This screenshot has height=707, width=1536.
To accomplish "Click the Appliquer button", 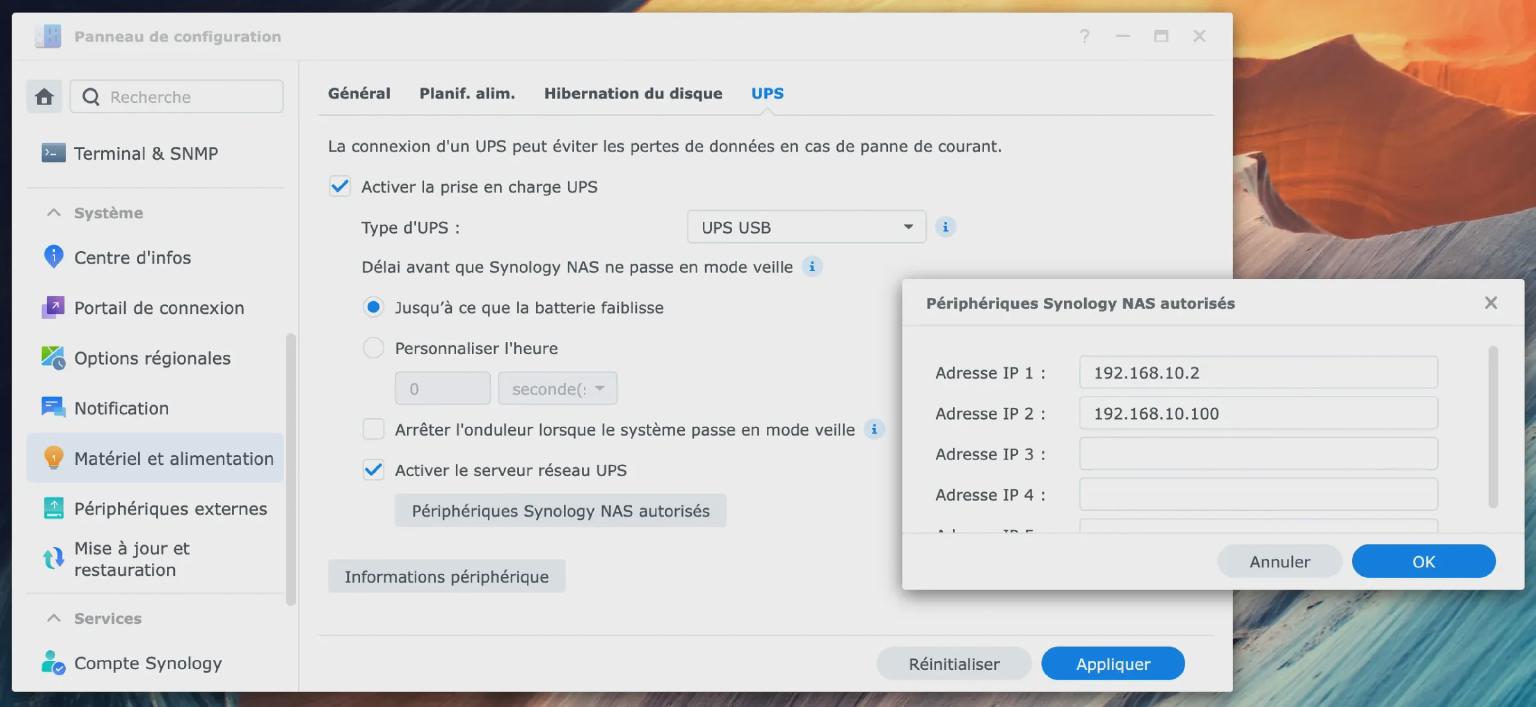I will coord(1112,664).
